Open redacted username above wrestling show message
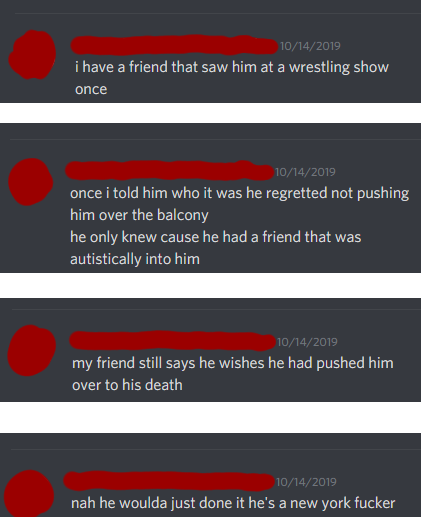 pos(174,45)
